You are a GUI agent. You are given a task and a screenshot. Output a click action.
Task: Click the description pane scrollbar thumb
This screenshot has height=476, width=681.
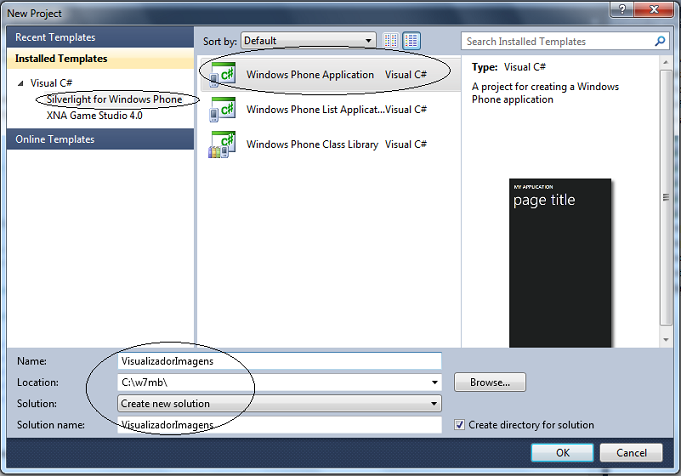[x=665, y=198]
